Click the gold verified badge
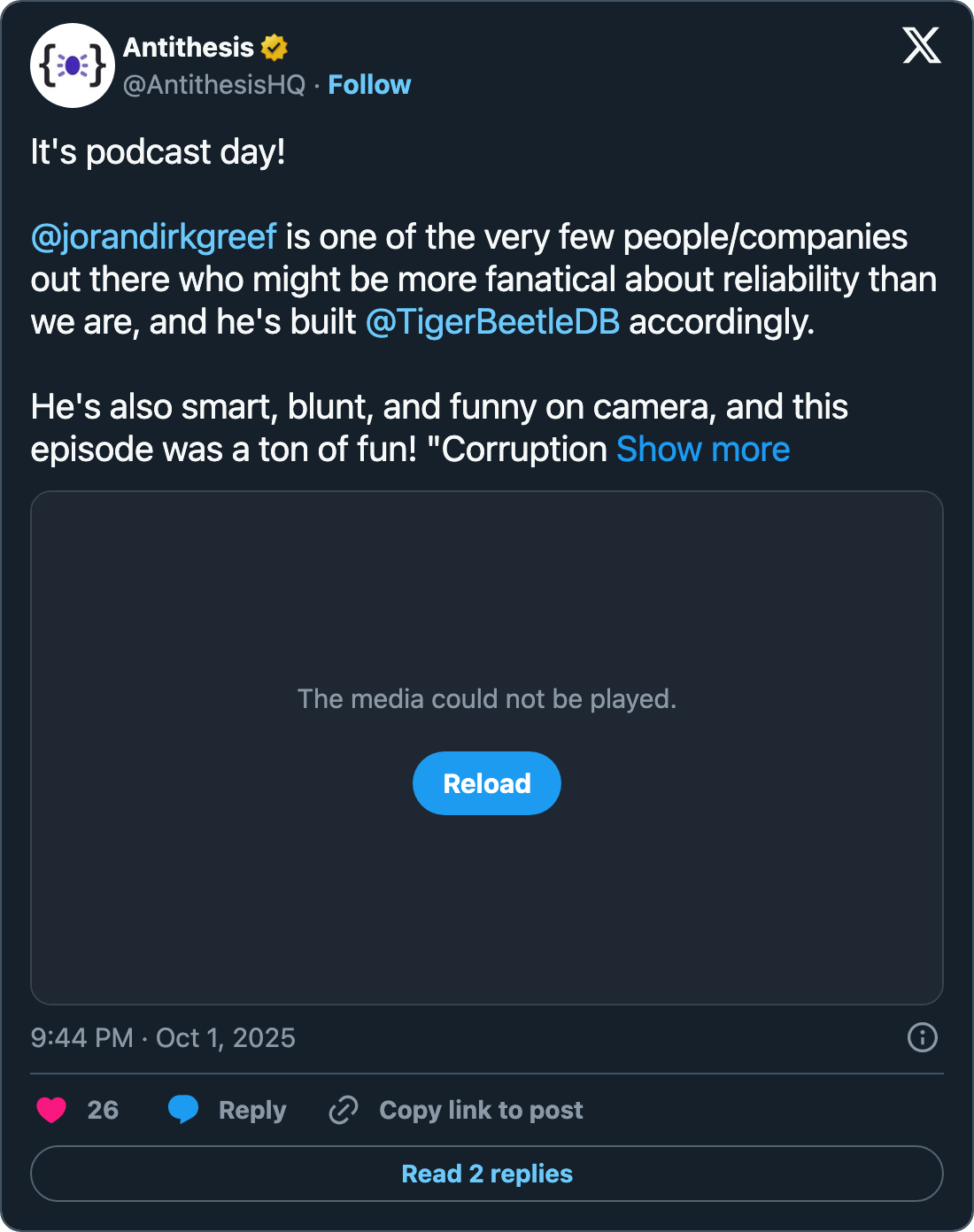 tap(274, 47)
